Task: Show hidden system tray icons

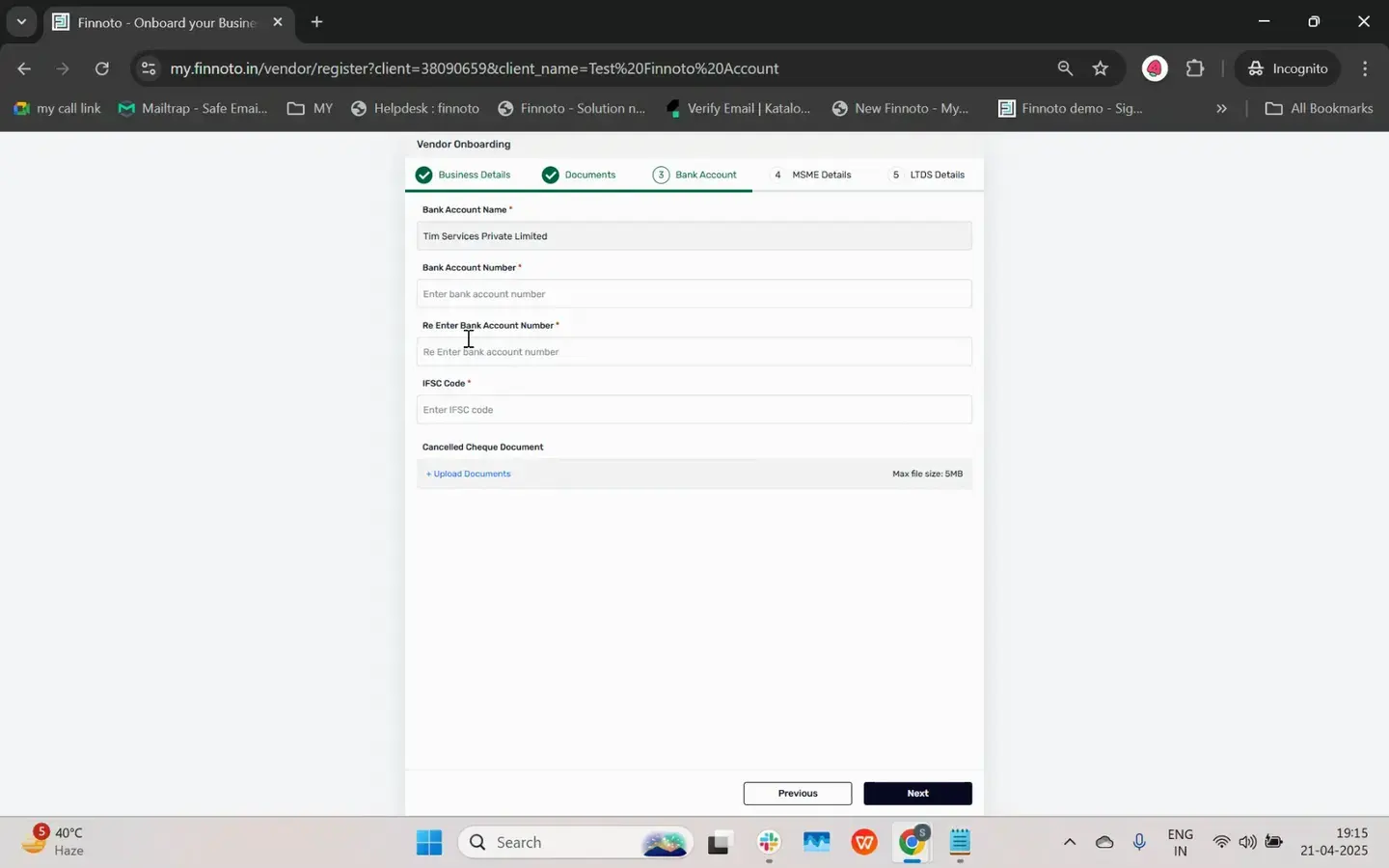Action: 1069,842
